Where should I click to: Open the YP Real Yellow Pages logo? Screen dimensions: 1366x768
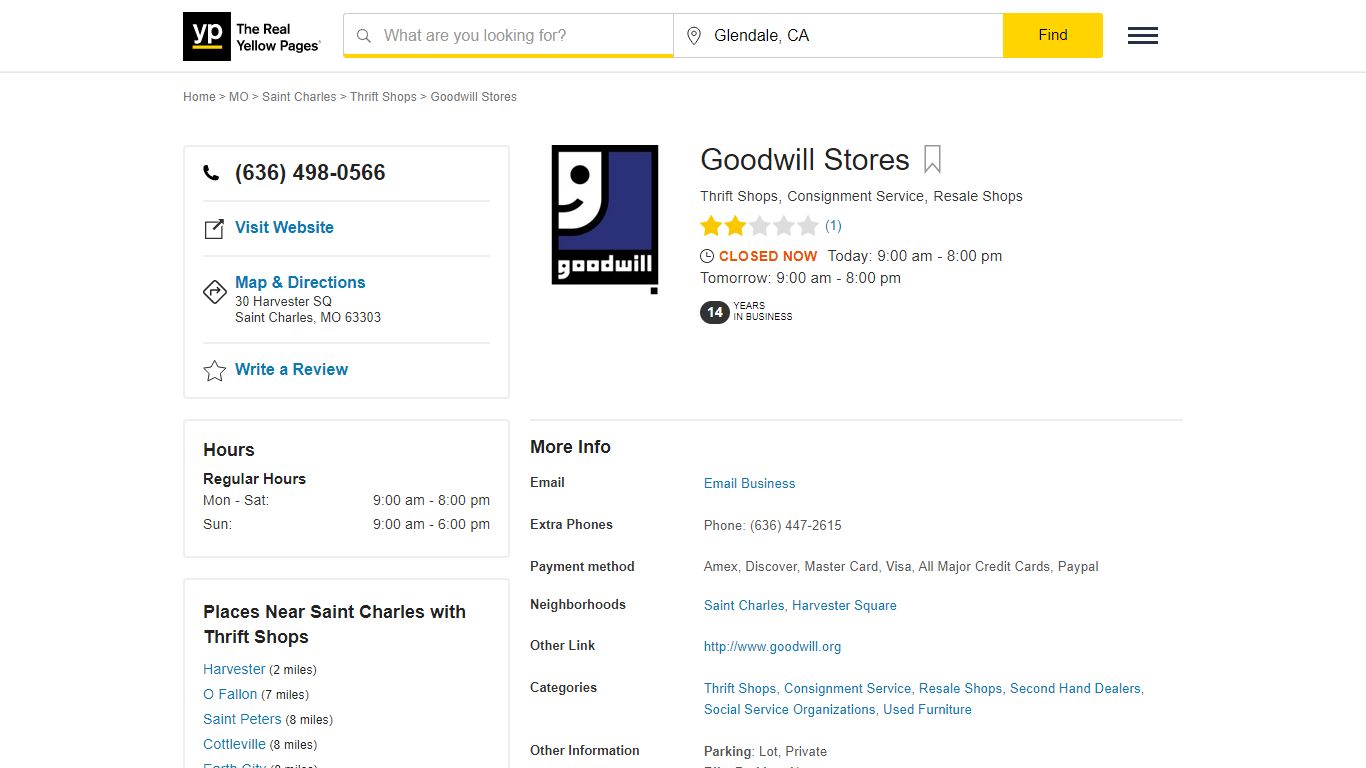pyautogui.click(x=252, y=36)
